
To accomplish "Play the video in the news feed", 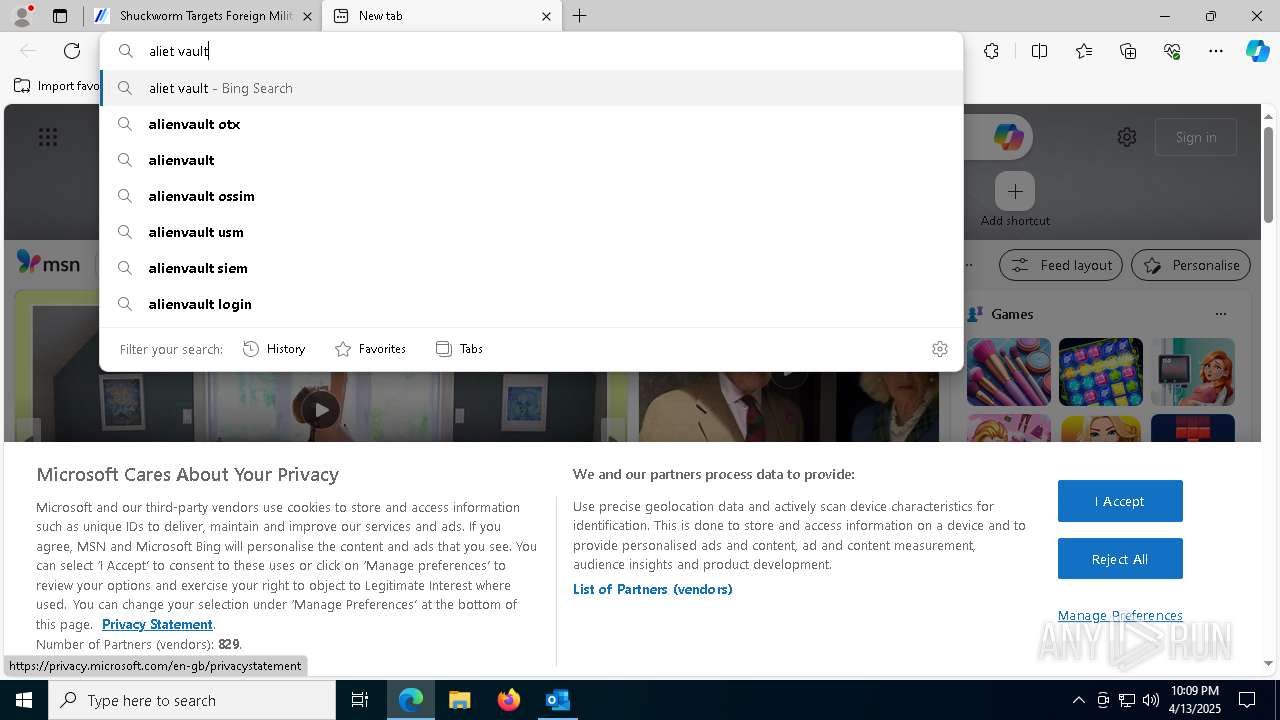I will (x=320, y=409).
